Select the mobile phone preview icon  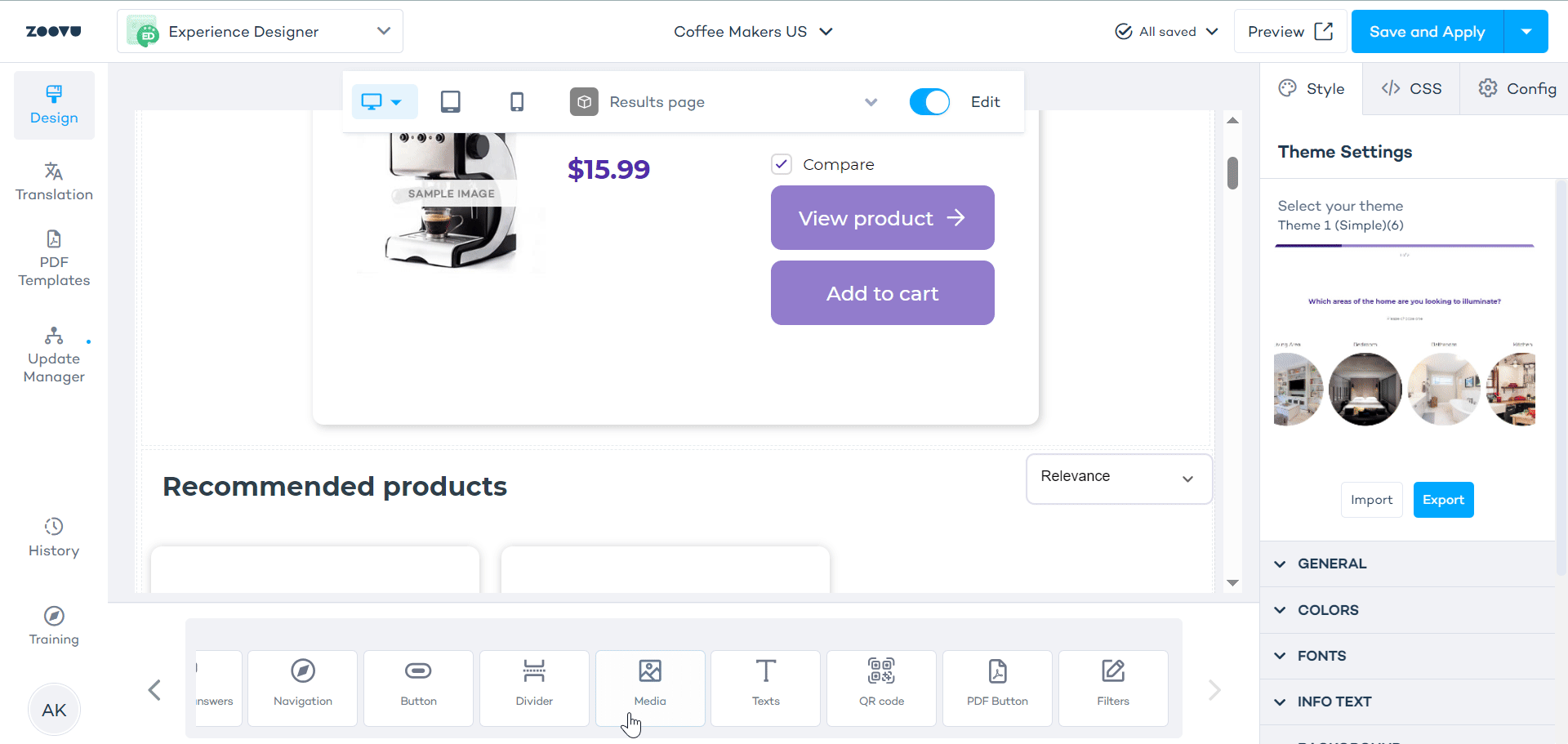[x=517, y=102]
